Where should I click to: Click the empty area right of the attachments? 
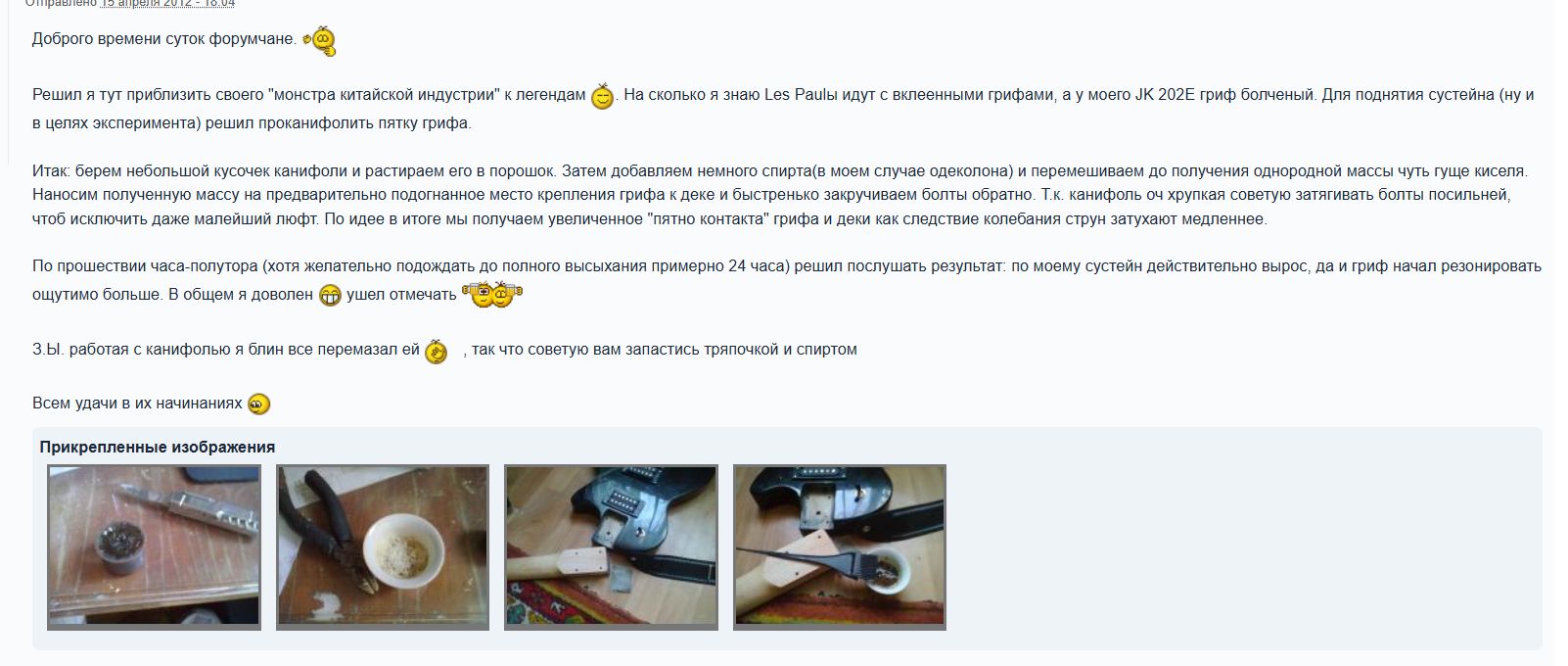pos(1243,547)
